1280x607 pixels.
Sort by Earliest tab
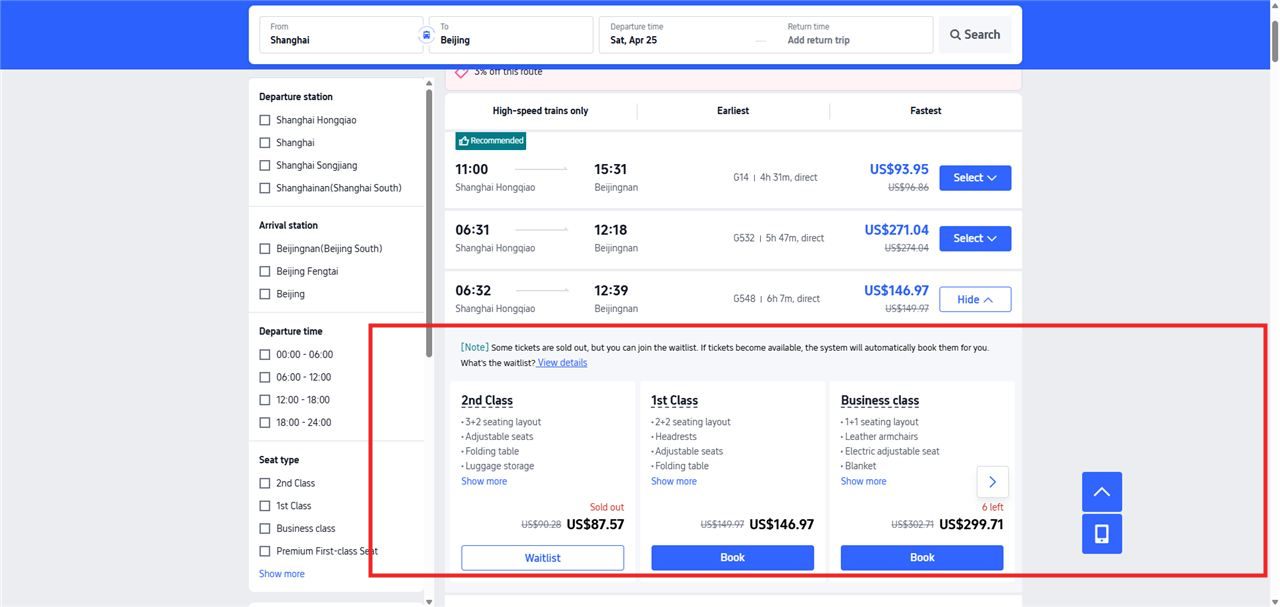click(733, 111)
